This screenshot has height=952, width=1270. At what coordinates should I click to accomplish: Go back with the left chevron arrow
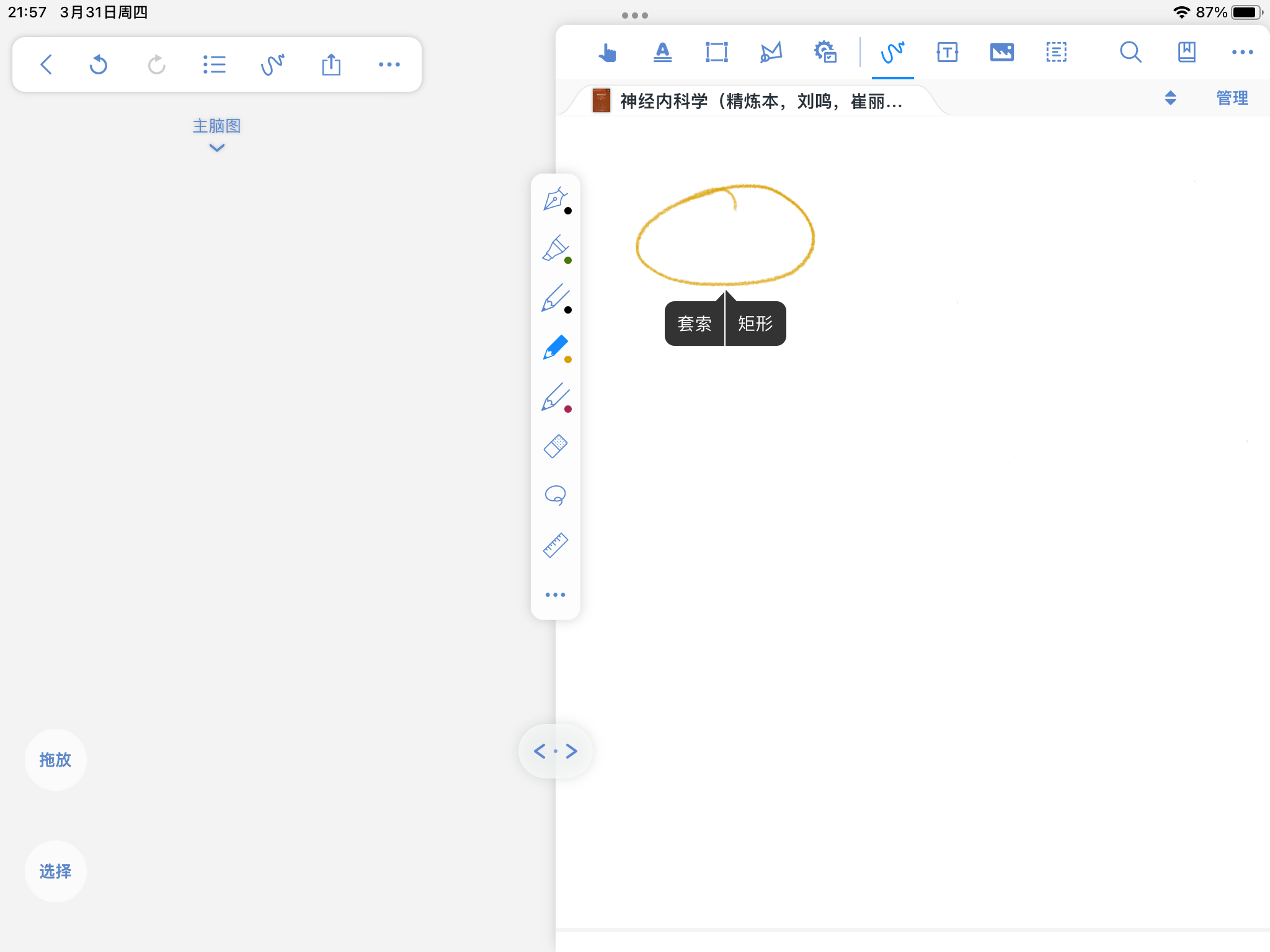click(x=46, y=64)
